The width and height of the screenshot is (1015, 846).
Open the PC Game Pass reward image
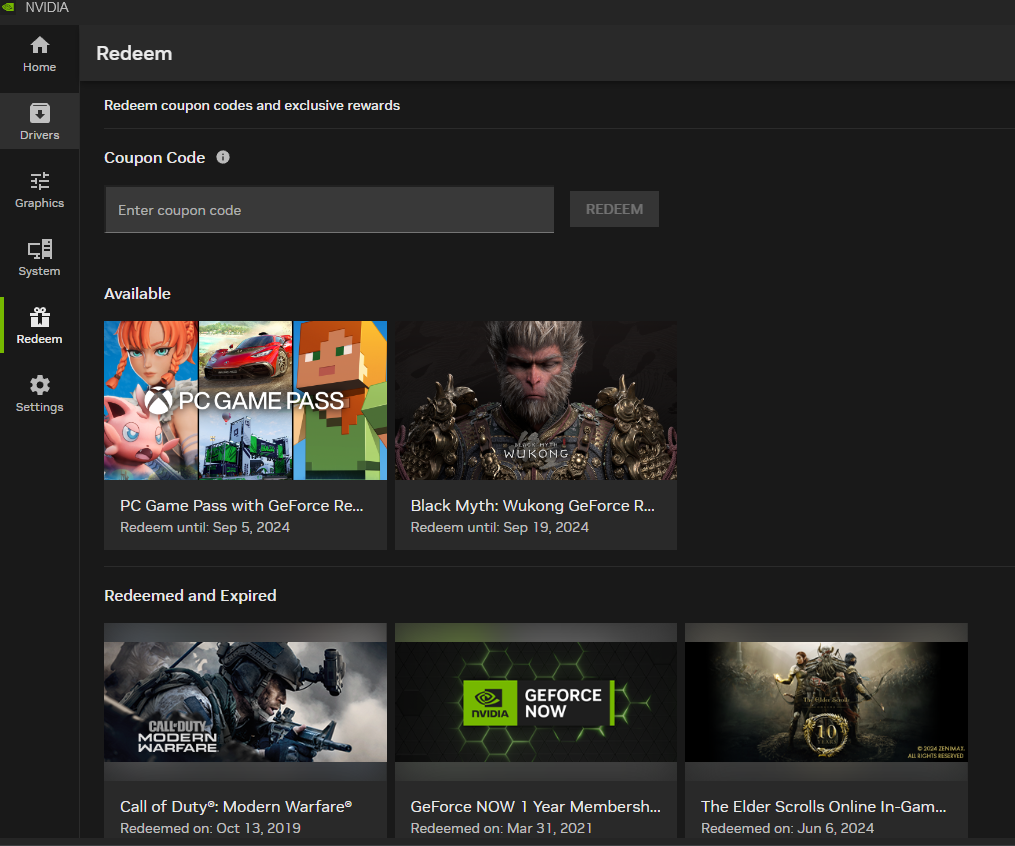[x=245, y=401]
